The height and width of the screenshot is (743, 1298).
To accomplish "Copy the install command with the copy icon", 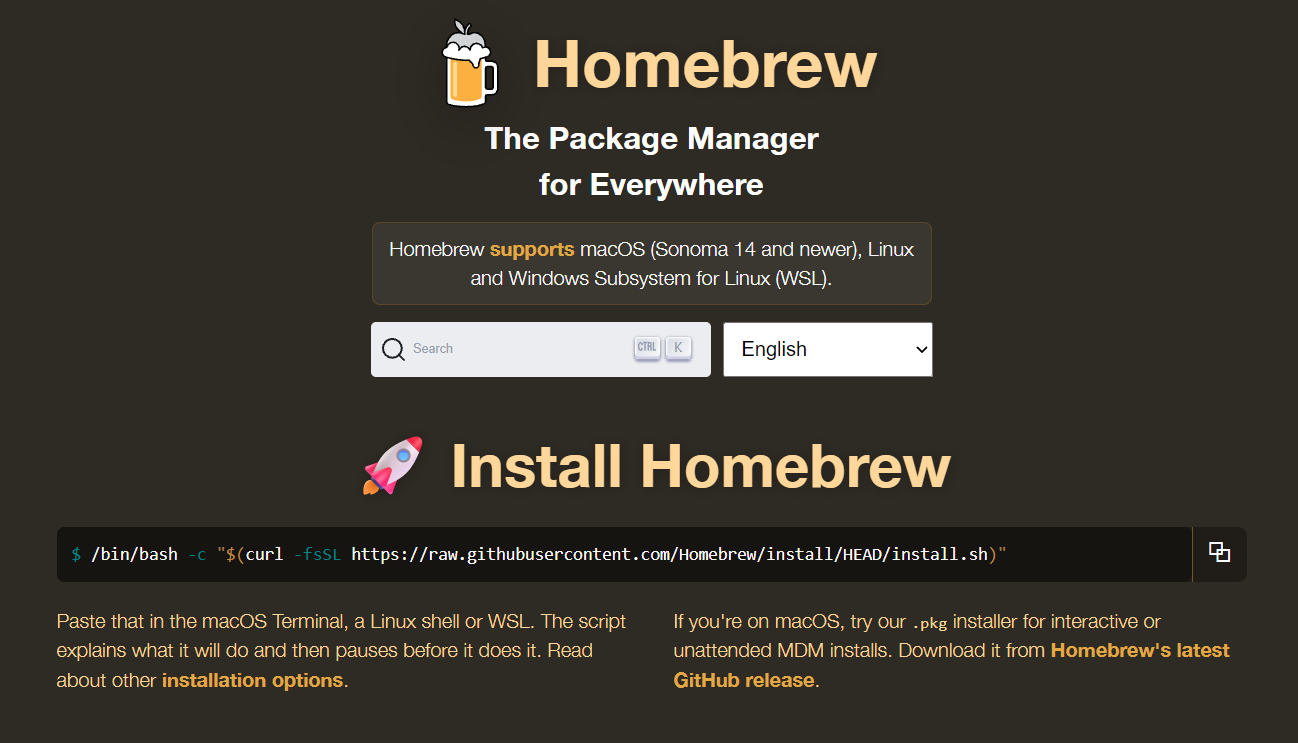I will point(1219,553).
